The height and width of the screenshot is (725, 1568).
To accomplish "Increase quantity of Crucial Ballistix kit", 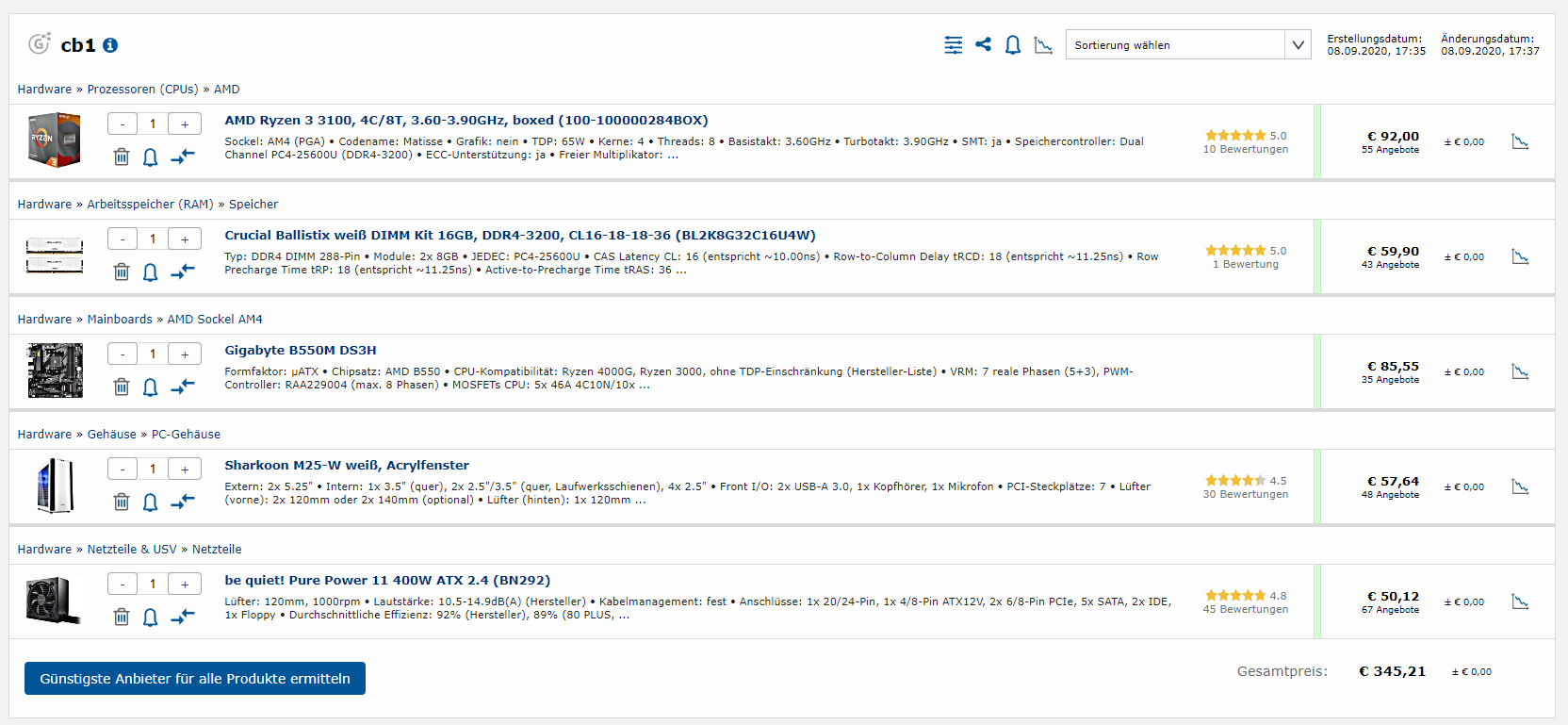I will coord(185,239).
